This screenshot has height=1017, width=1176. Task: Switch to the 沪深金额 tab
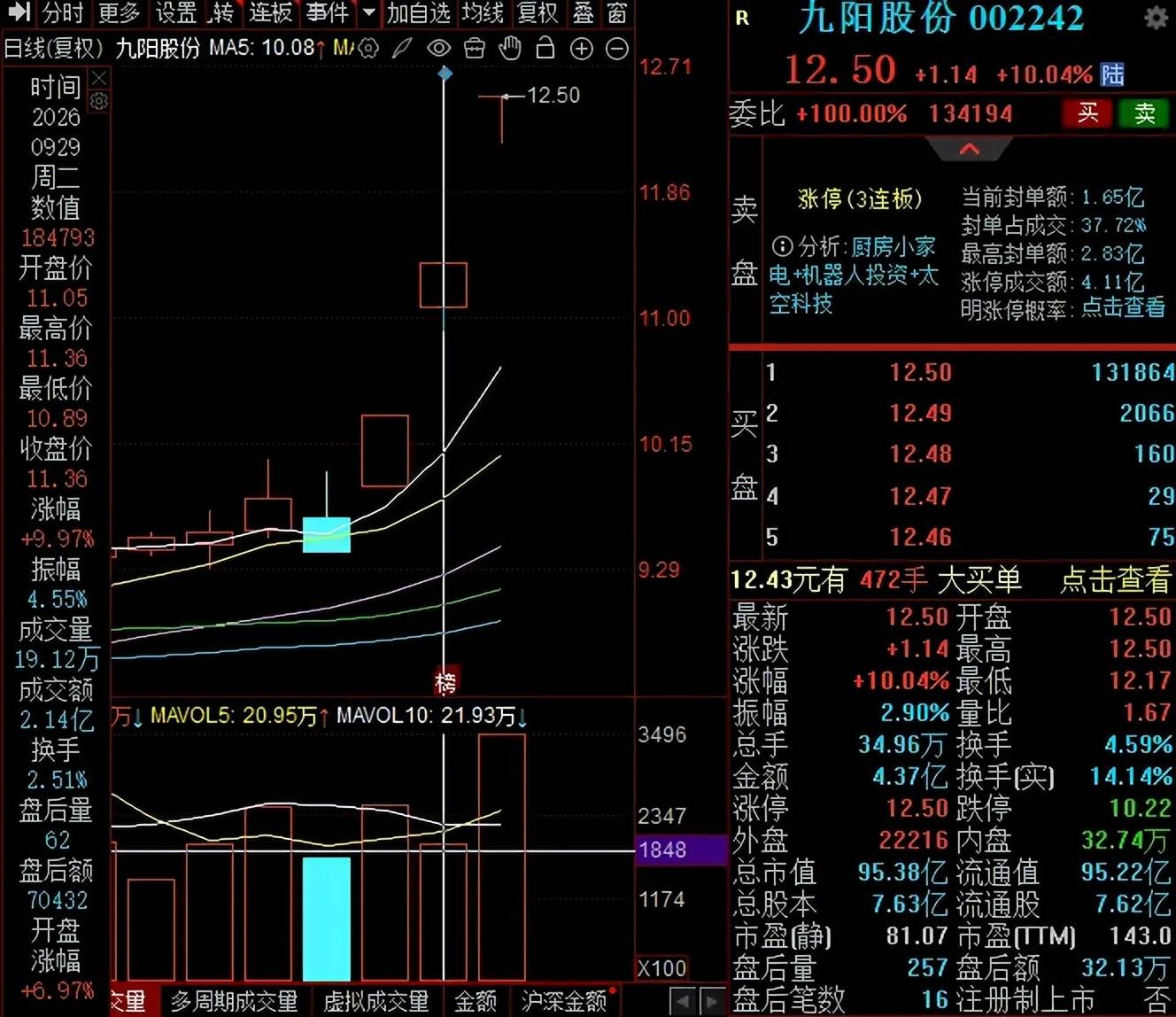point(564,1002)
